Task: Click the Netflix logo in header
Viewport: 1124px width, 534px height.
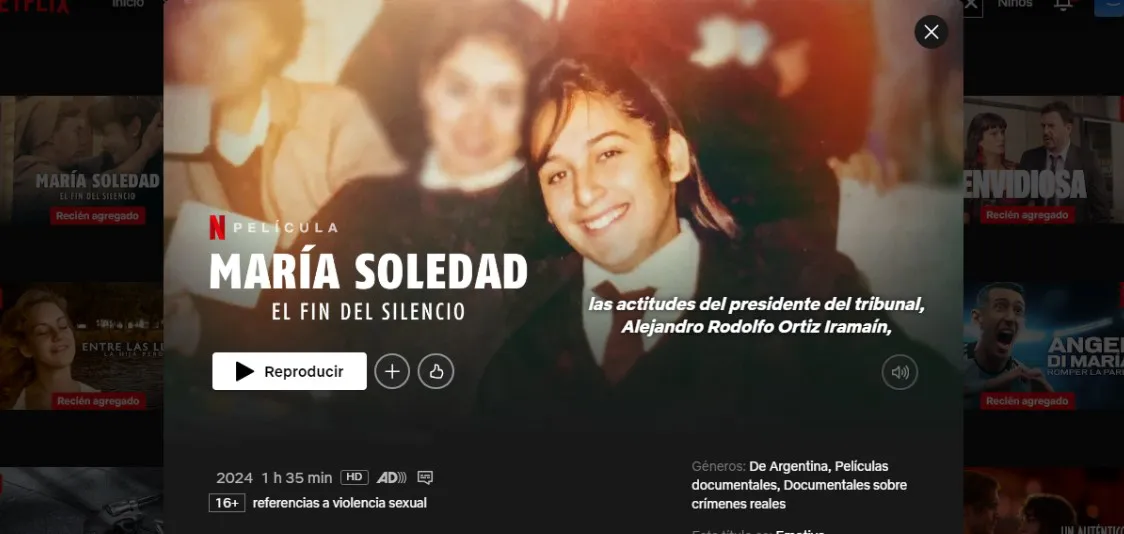Action: click(x=34, y=6)
